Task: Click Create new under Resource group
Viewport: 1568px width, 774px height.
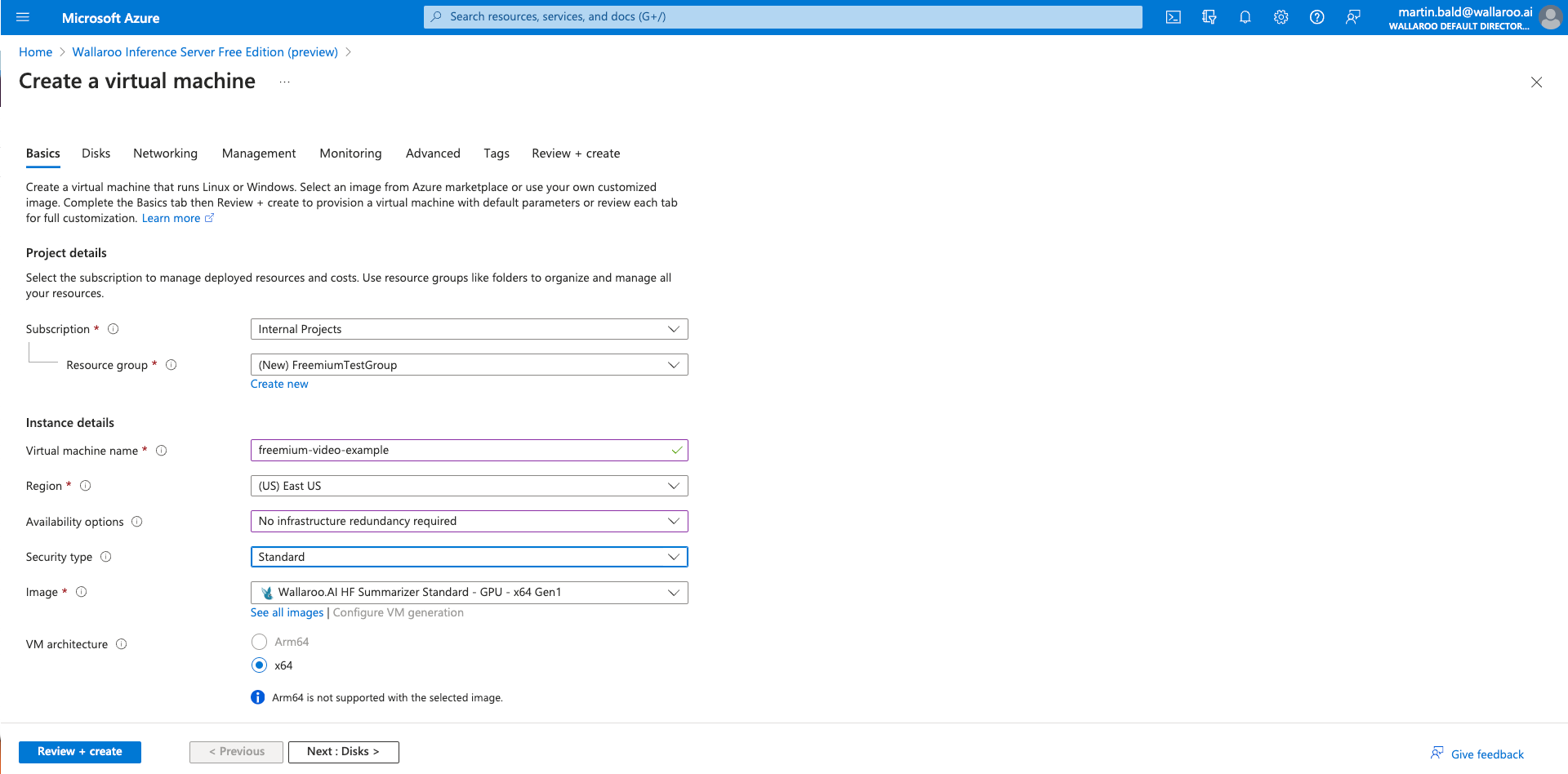Action: click(x=279, y=384)
